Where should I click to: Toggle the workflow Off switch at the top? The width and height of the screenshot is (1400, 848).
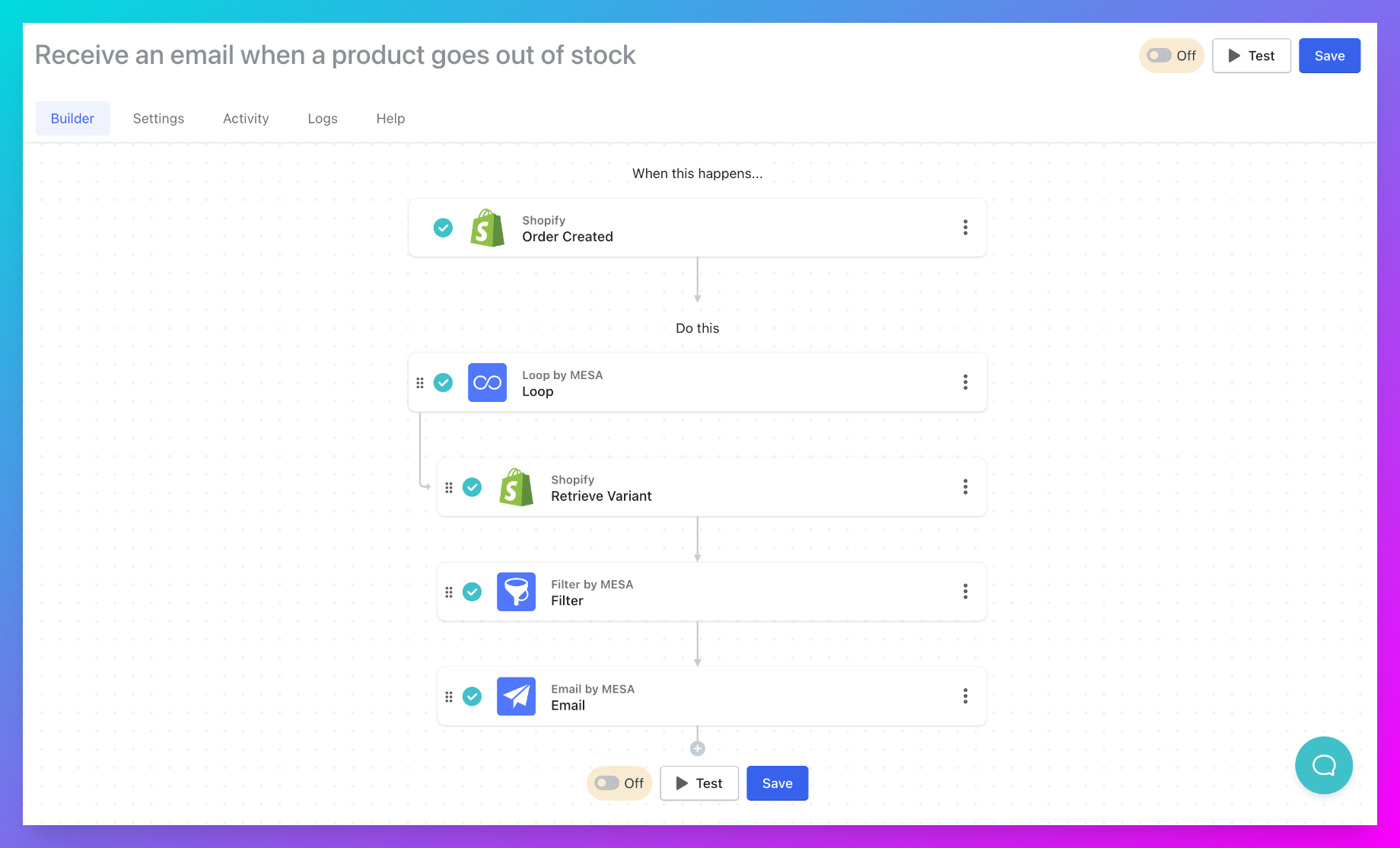click(1160, 55)
